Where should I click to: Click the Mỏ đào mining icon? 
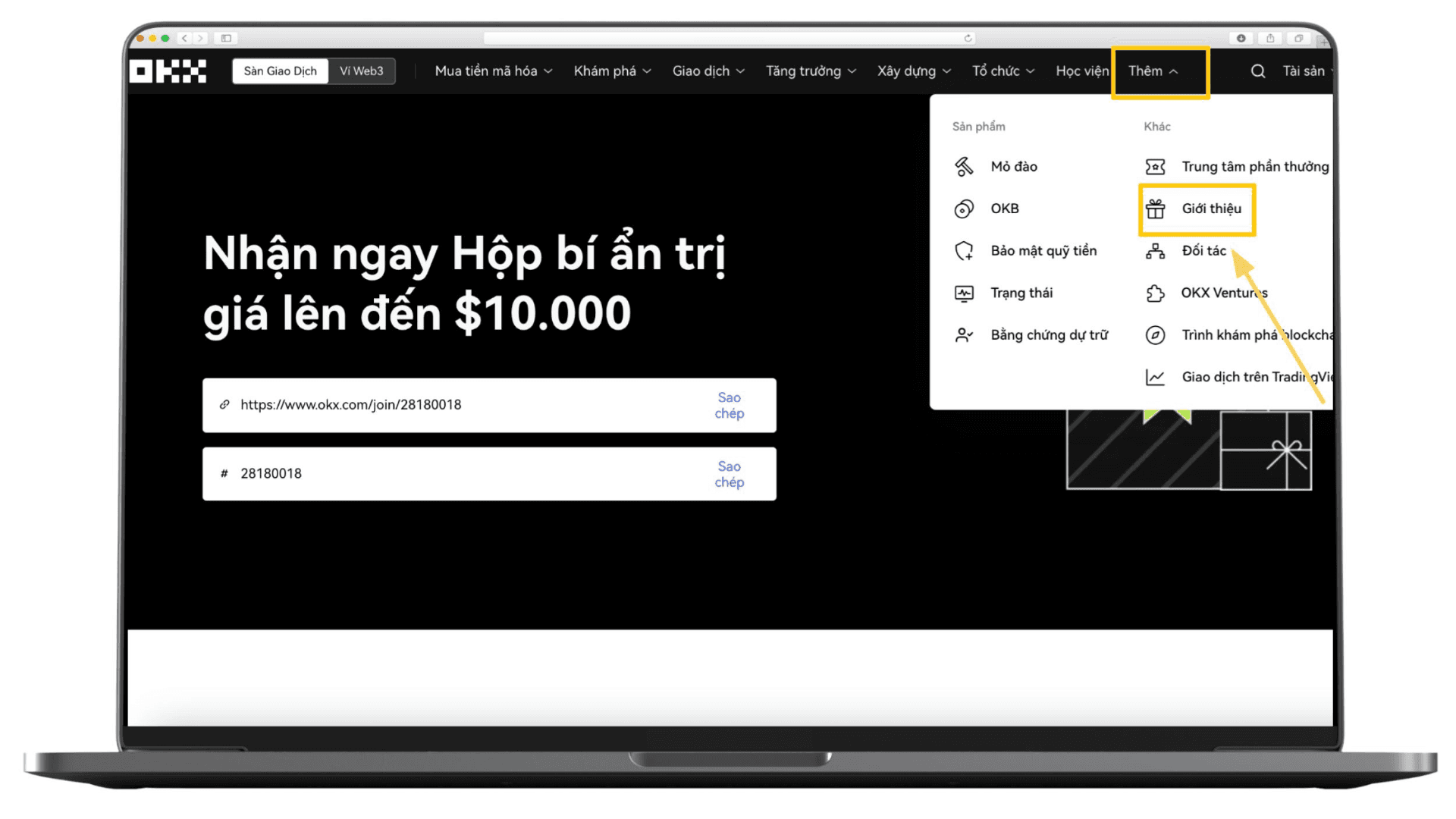pyautogui.click(x=963, y=165)
